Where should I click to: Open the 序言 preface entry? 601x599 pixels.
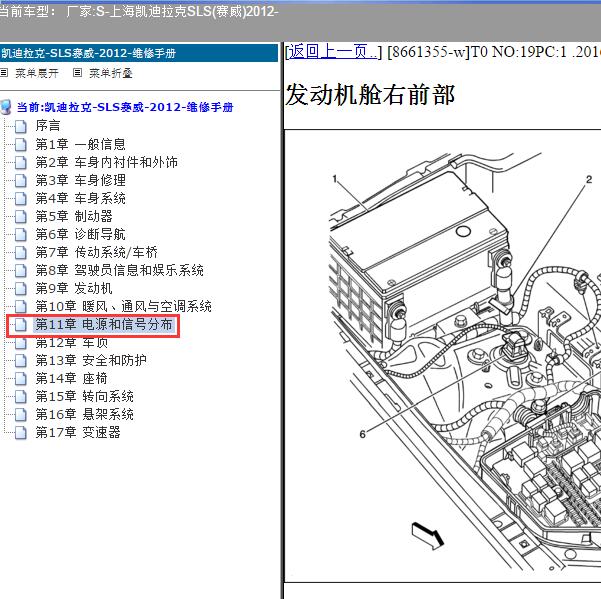(x=48, y=126)
